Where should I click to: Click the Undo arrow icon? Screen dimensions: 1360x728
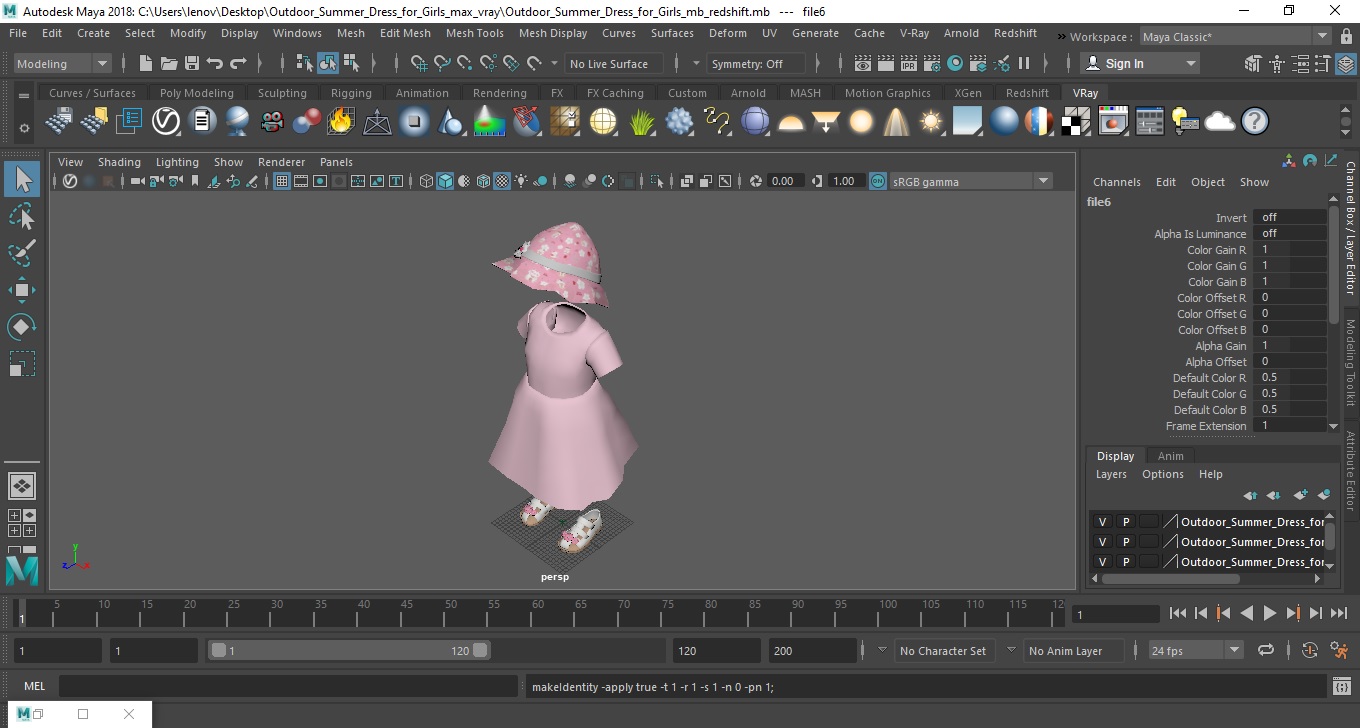[215, 63]
